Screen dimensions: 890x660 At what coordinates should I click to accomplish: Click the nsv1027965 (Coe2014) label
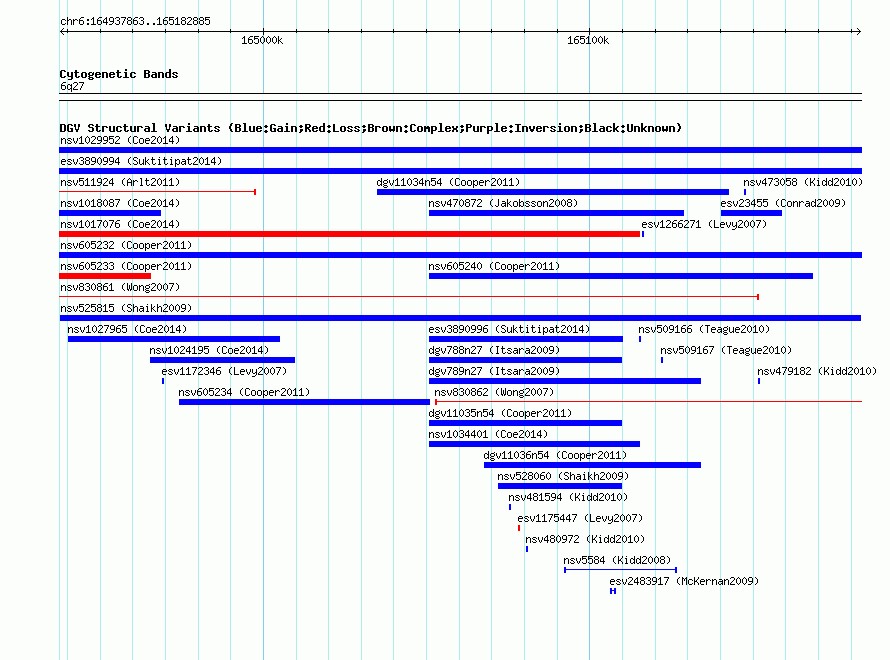[x=127, y=329]
